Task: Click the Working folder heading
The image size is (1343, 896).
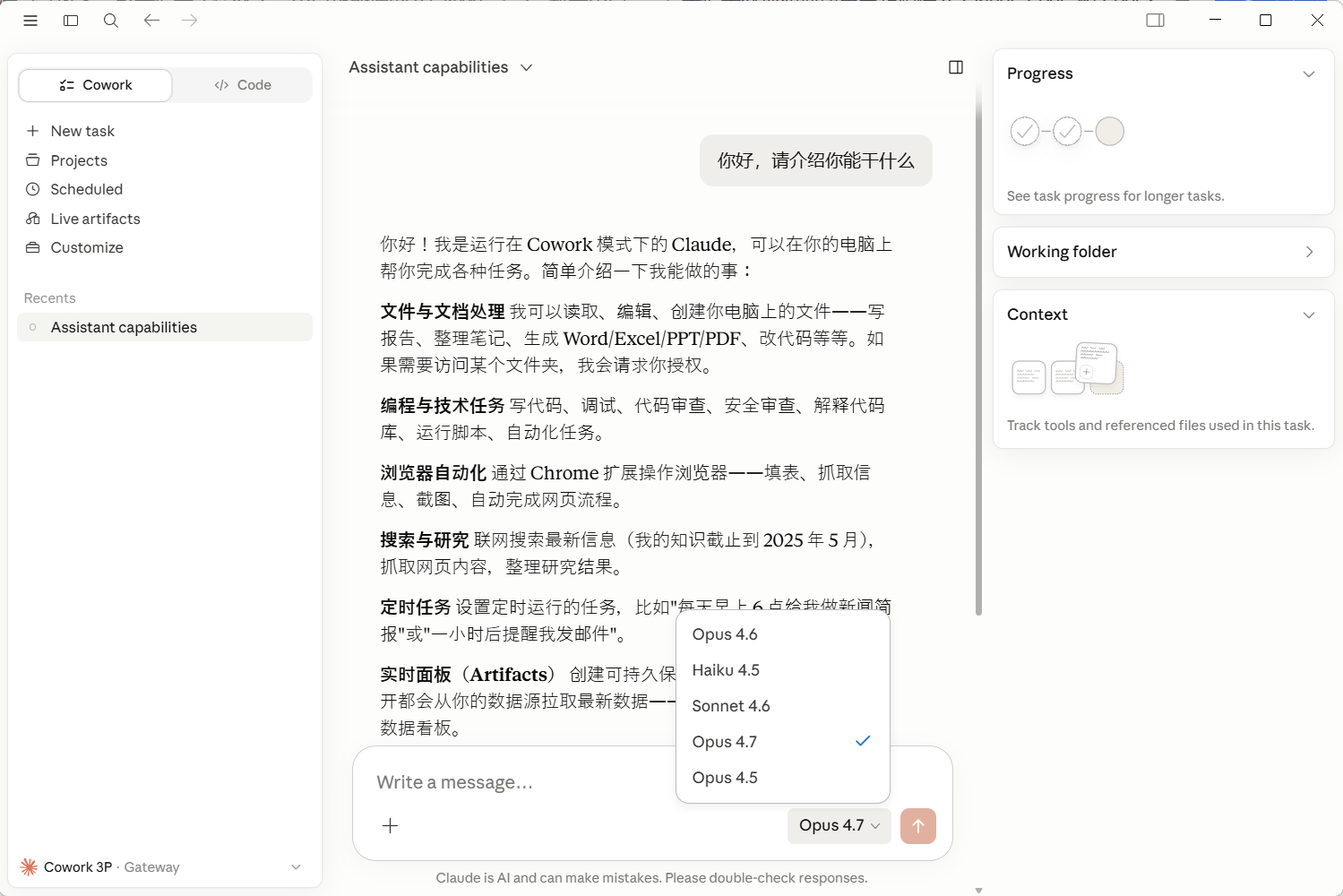Action: 1062,252
